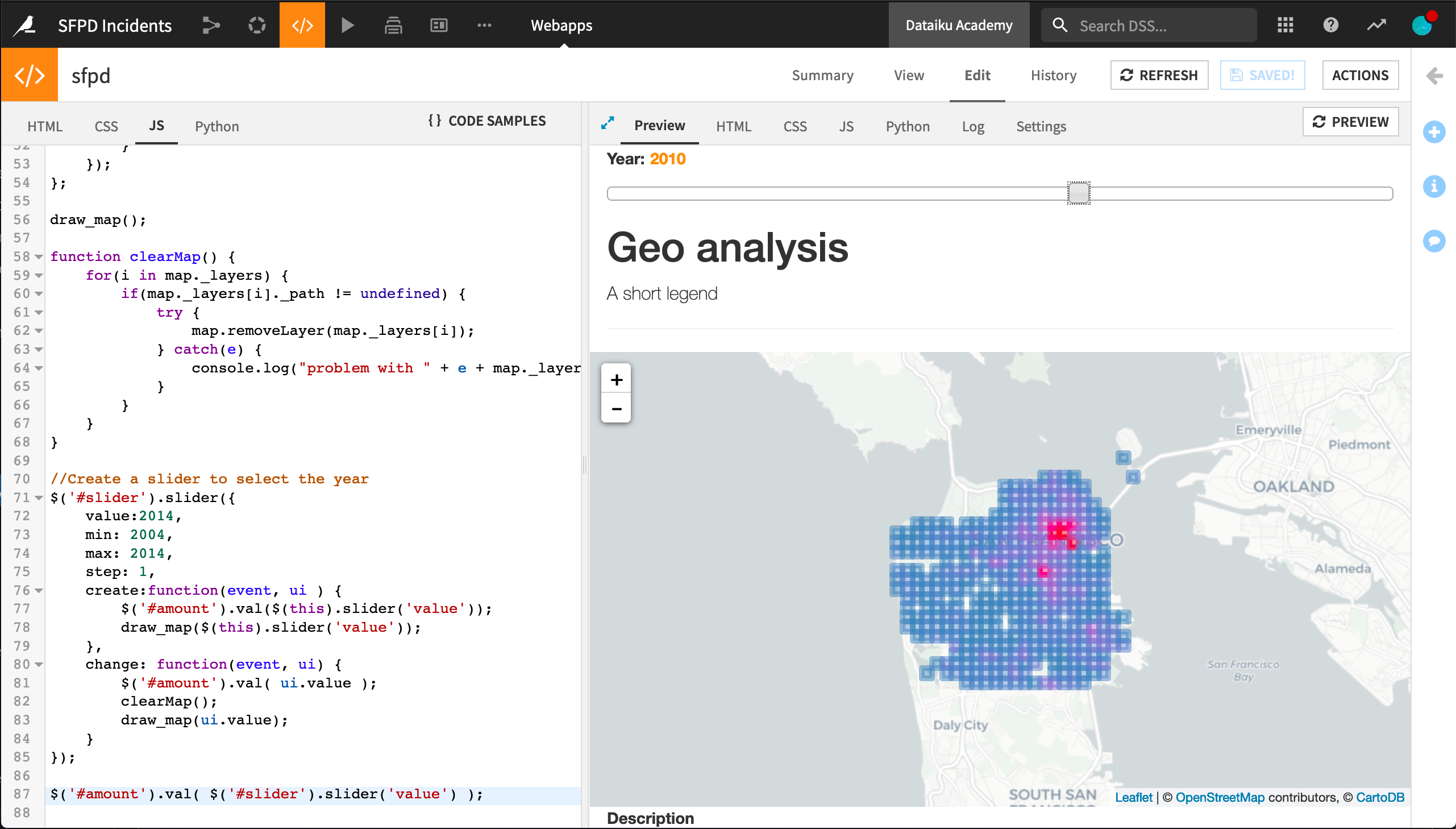Select the orange code (webapps) nav icon
Image resolution: width=1456 pixels, height=829 pixels.
point(302,25)
